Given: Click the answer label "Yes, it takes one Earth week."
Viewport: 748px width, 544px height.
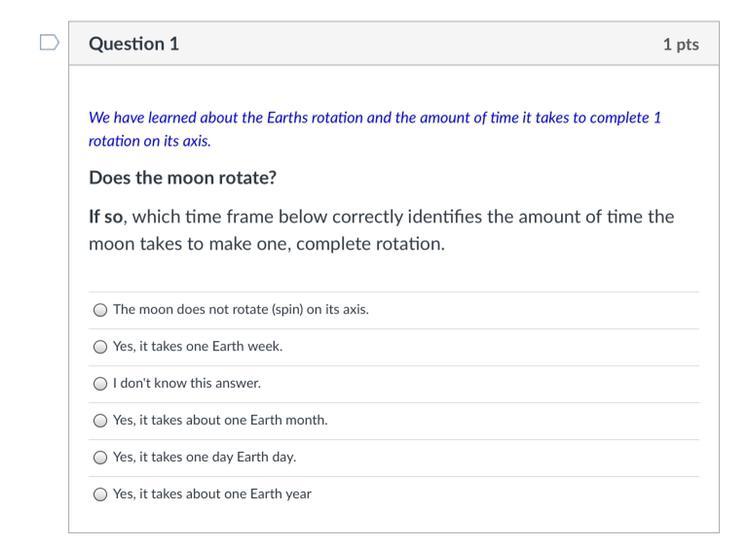Looking at the screenshot, I should click(x=198, y=347).
